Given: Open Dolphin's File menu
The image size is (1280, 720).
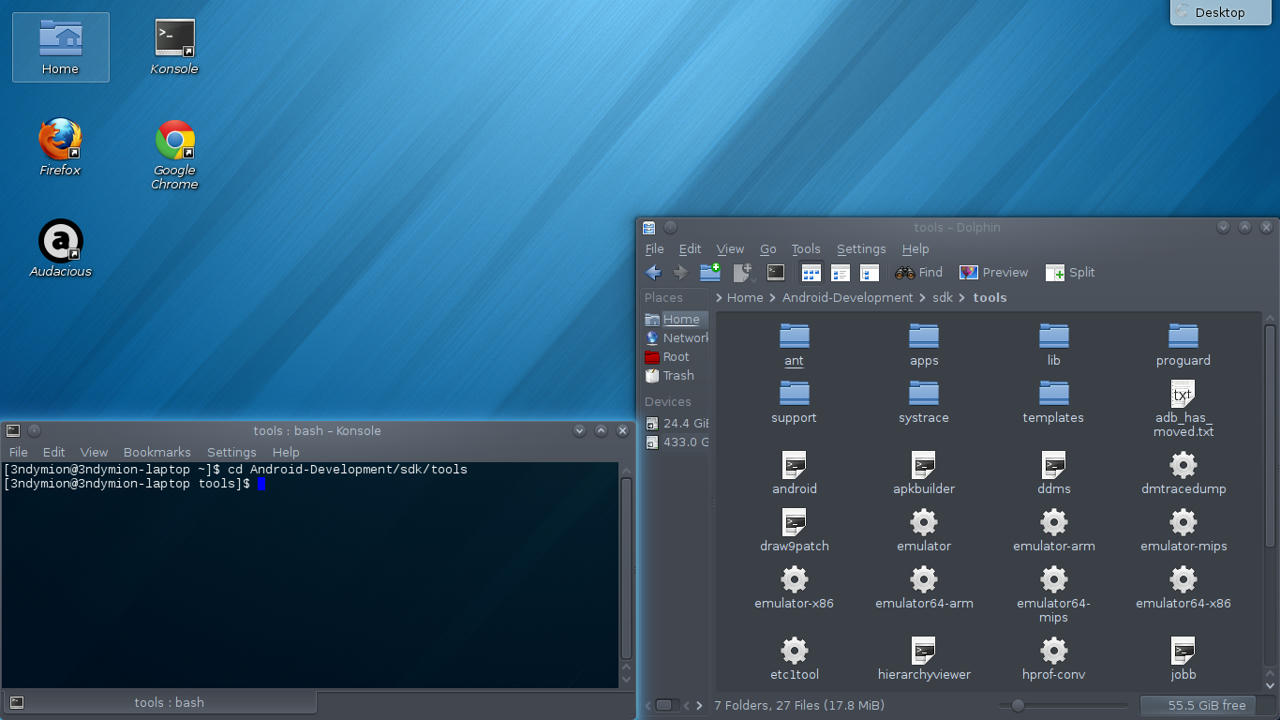Looking at the screenshot, I should click(x=654, y=249).
